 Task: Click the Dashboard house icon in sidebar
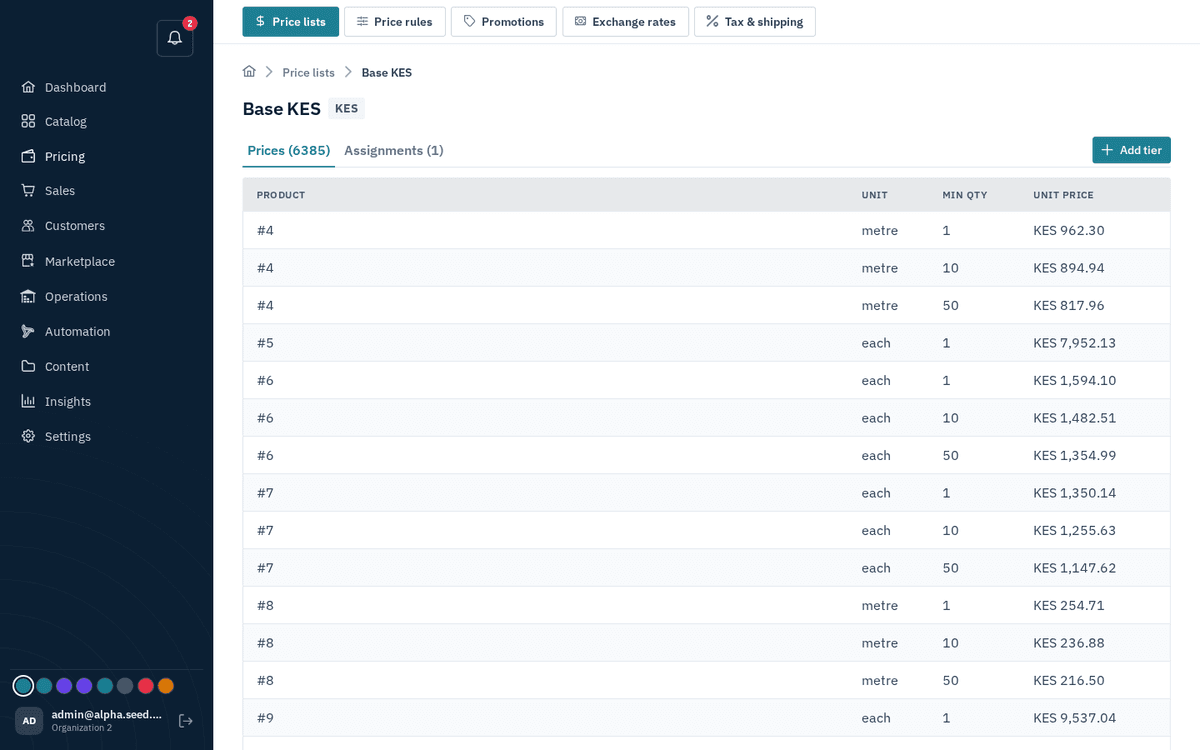tap(28, 87)
